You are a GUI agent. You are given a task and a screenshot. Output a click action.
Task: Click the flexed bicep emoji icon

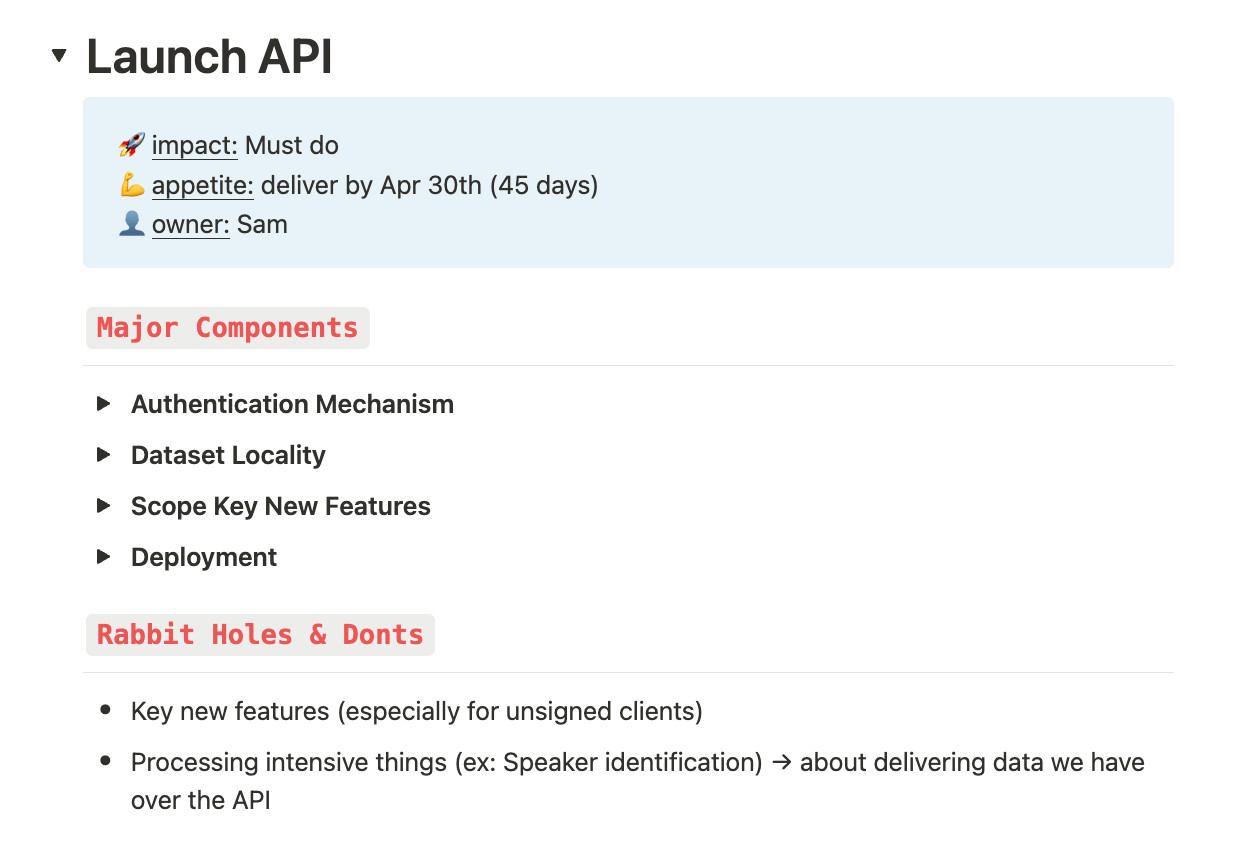[x=132, y=185]
